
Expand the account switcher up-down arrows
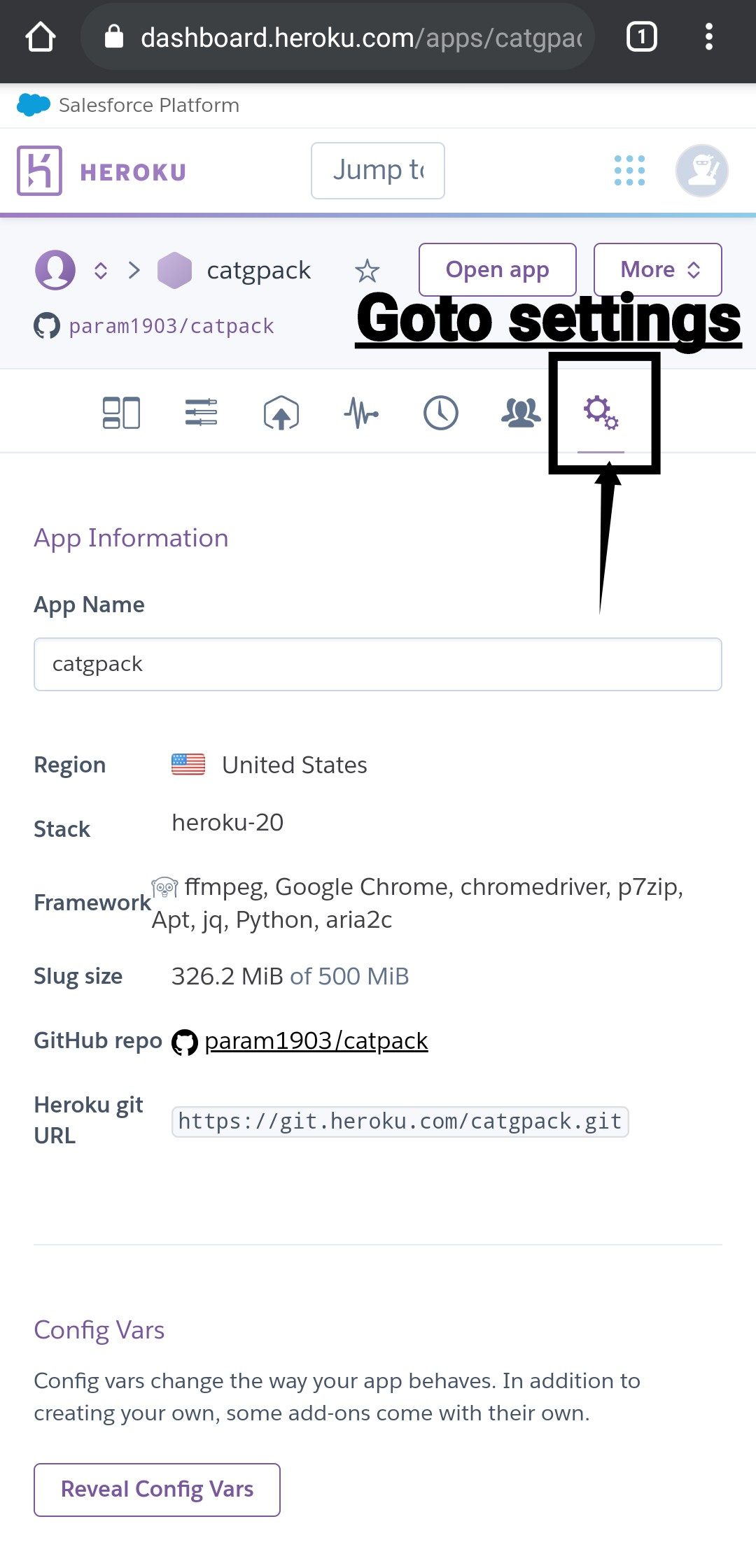(101, 271)
